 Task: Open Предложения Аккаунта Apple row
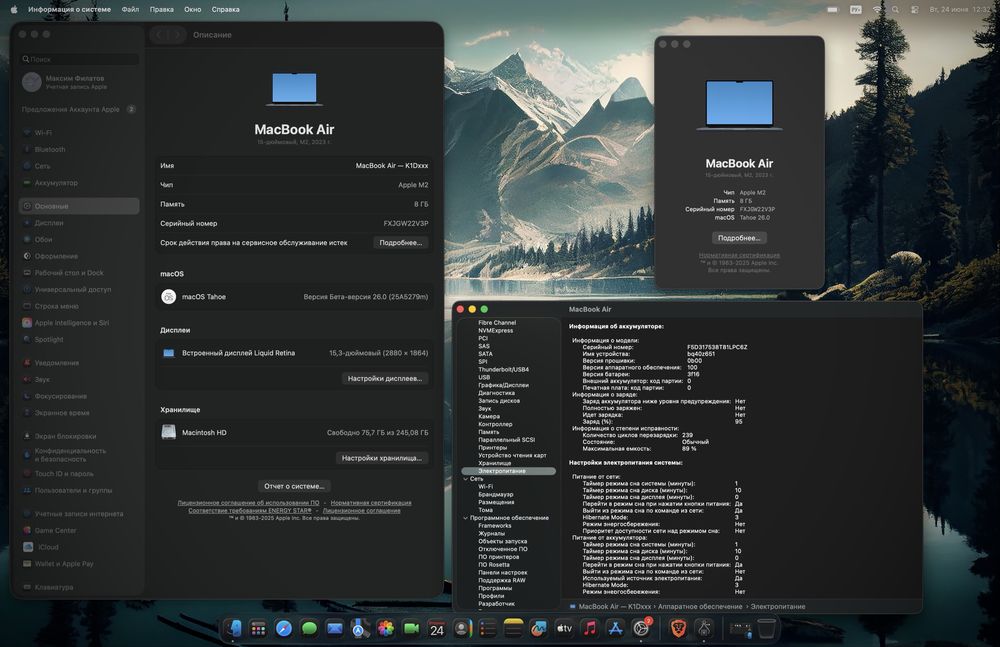(79, 109)
